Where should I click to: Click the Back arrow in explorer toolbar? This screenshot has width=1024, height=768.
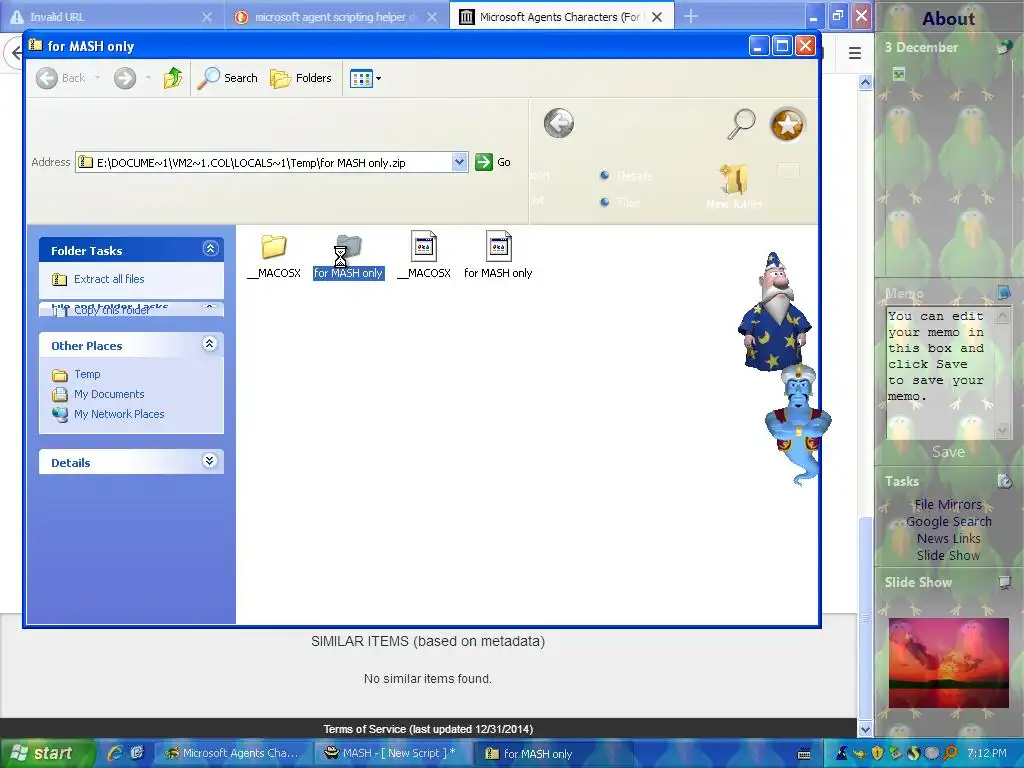(60, 78)
